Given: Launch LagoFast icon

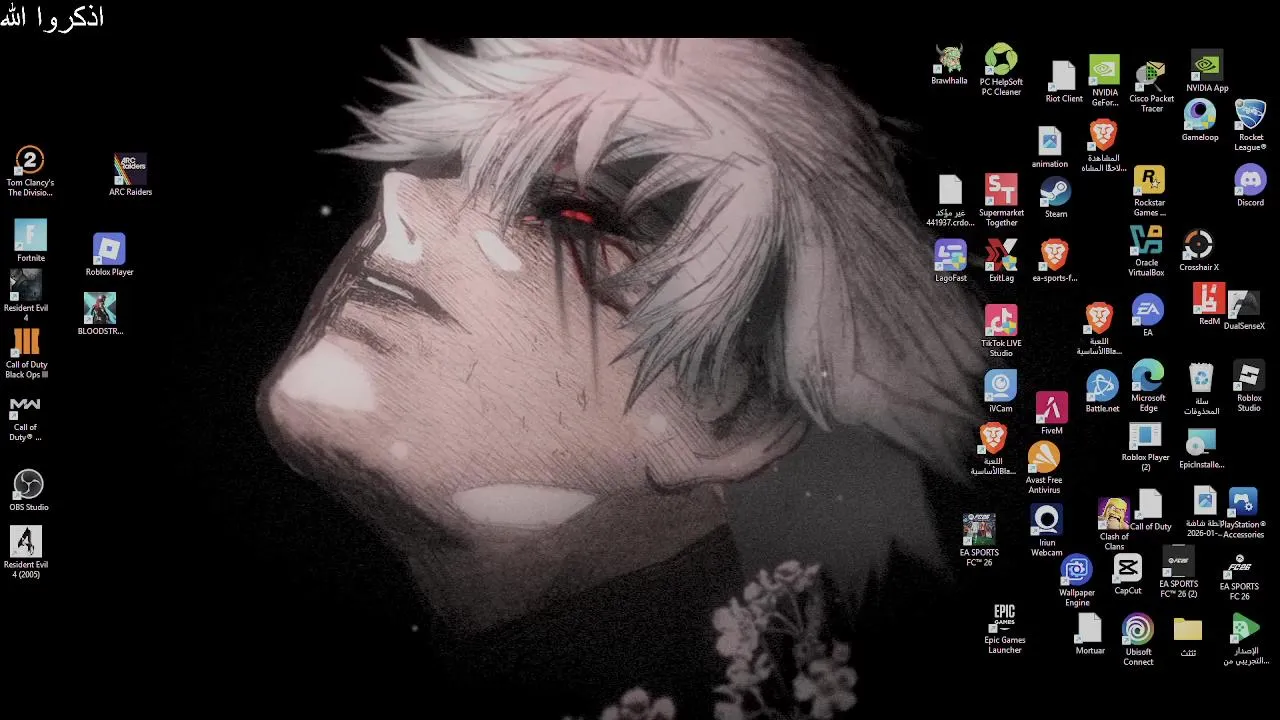Looking at the screenshot, I should click(x=950, y=261).
